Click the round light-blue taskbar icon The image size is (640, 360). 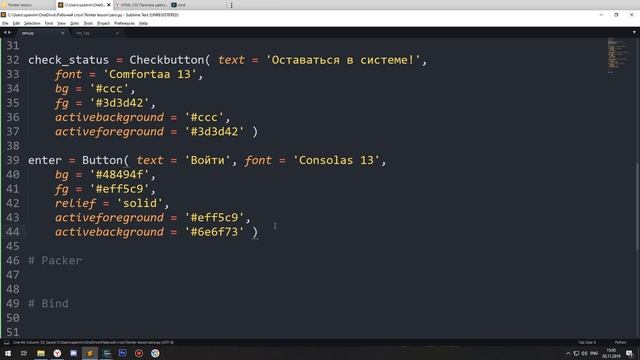coord(155,353)
